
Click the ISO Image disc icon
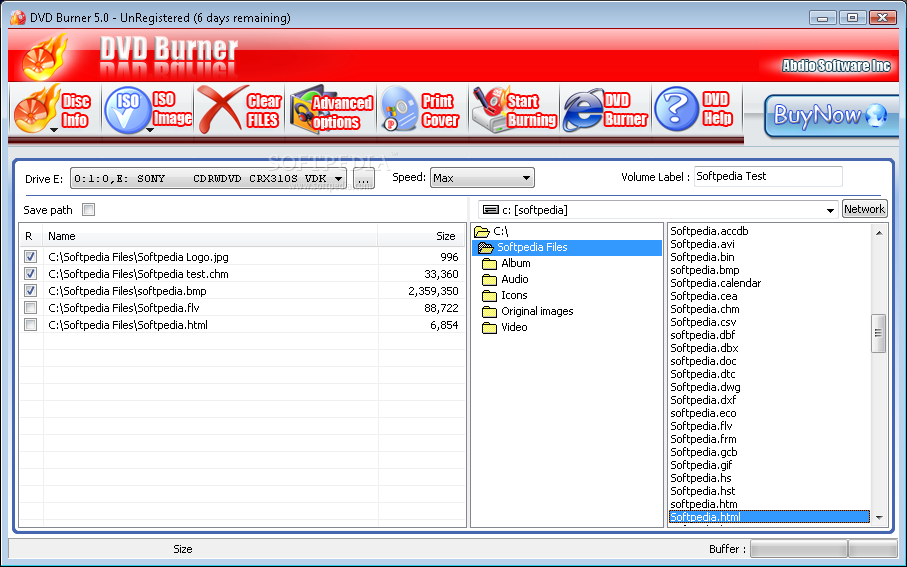(127, 110)
